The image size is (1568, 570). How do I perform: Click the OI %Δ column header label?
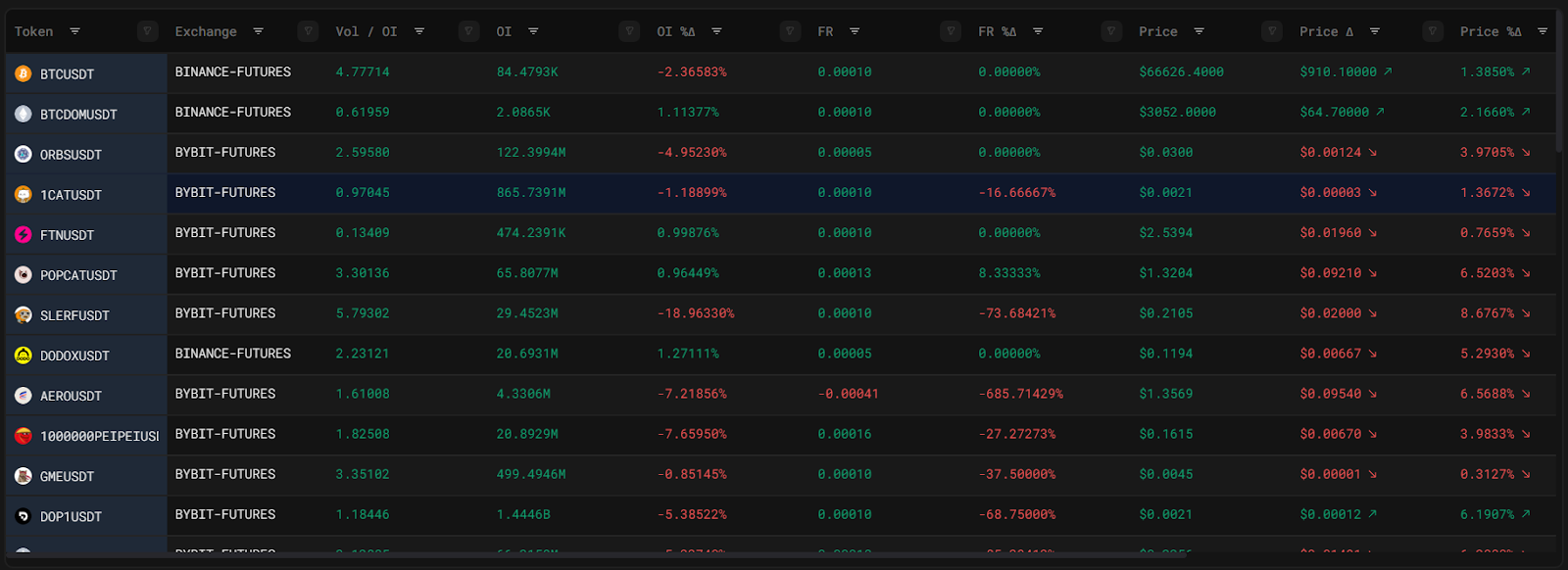[x=676, y=31]
